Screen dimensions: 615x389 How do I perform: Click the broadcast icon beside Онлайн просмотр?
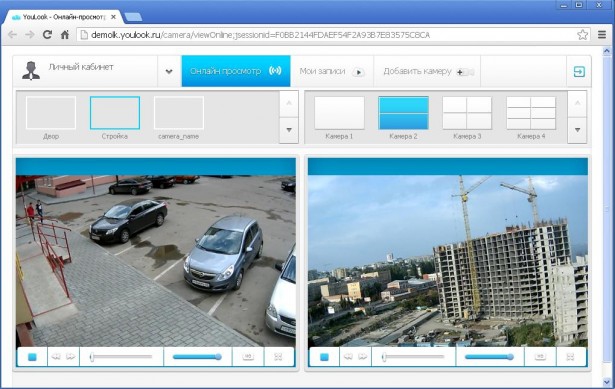pos(275,71)
